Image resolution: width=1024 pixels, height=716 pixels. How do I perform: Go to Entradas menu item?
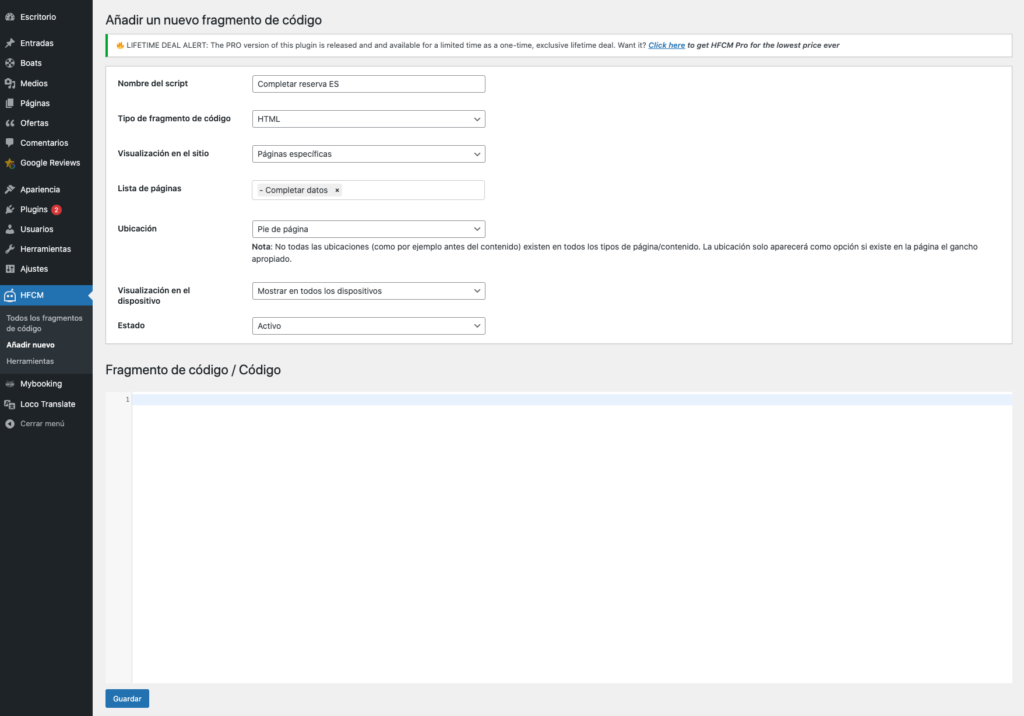(37, 43)
